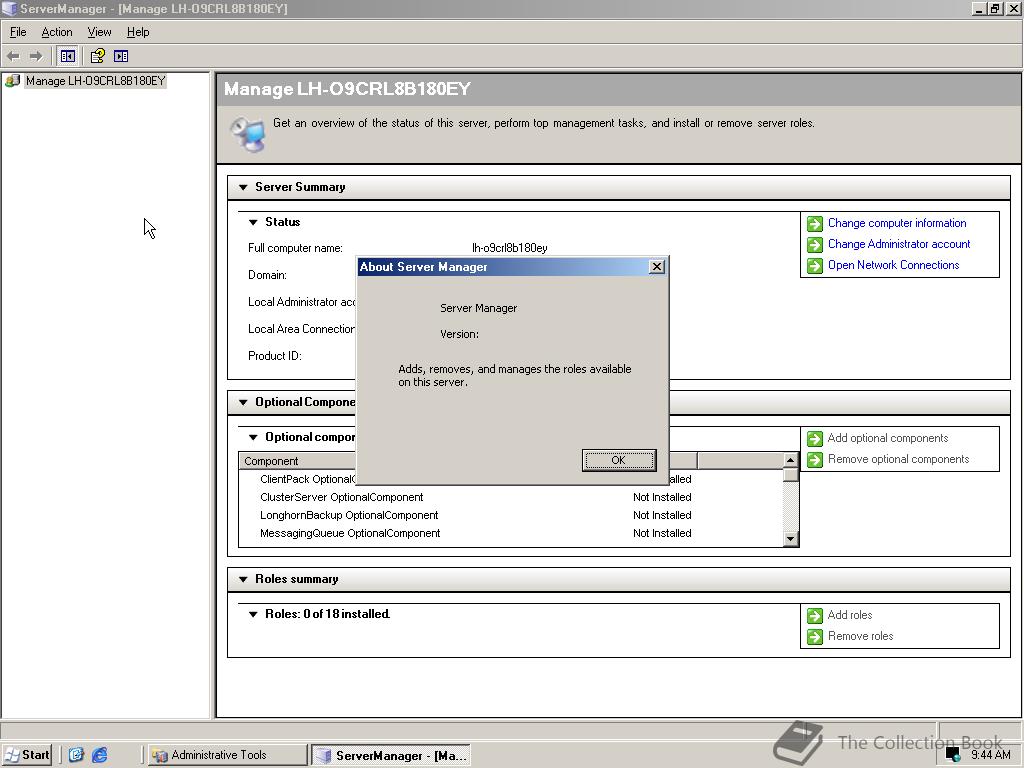Viewport: 1024px width, 768px height.
Task: Click the Add roles link
Action: click(x=850, y=615)
